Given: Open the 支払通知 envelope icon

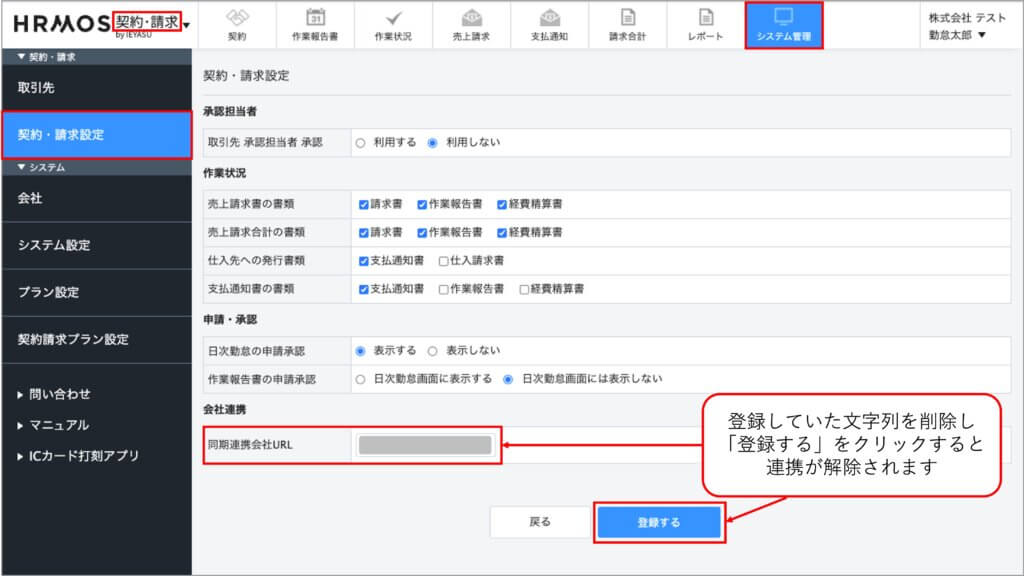Looking at the screenshot, I should [549, 18].
